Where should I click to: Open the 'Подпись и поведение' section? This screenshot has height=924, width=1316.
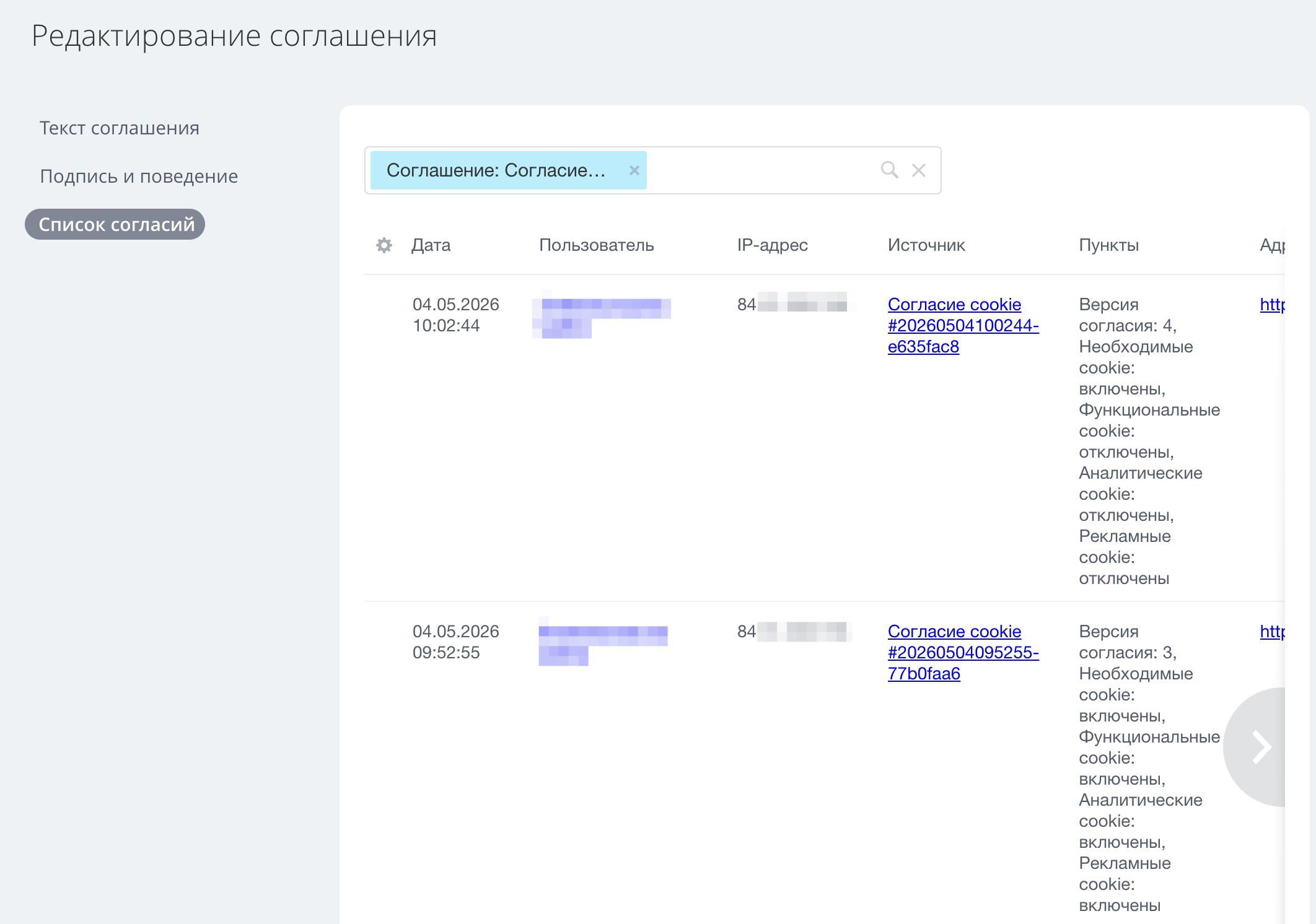(139, 177)
